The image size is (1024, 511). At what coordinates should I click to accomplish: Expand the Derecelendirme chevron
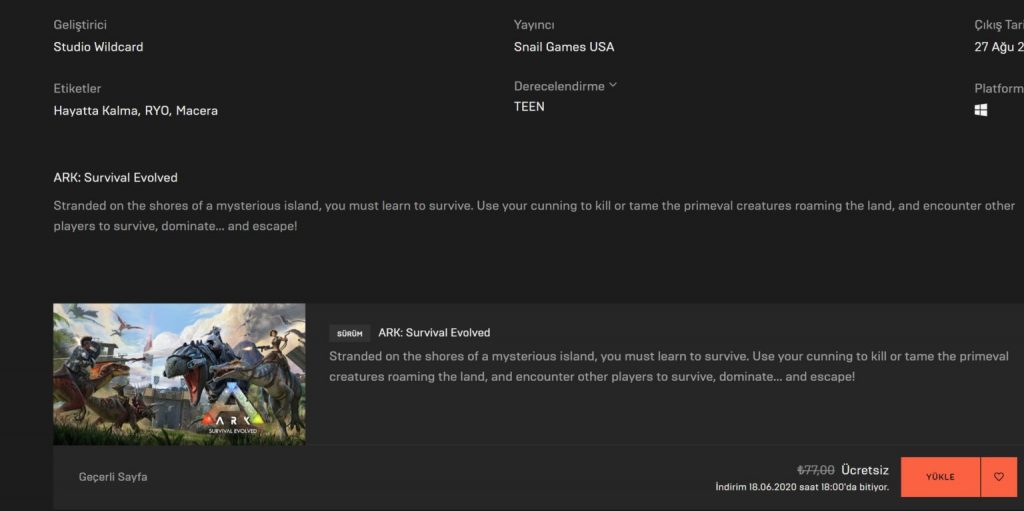tap(613, 85)
